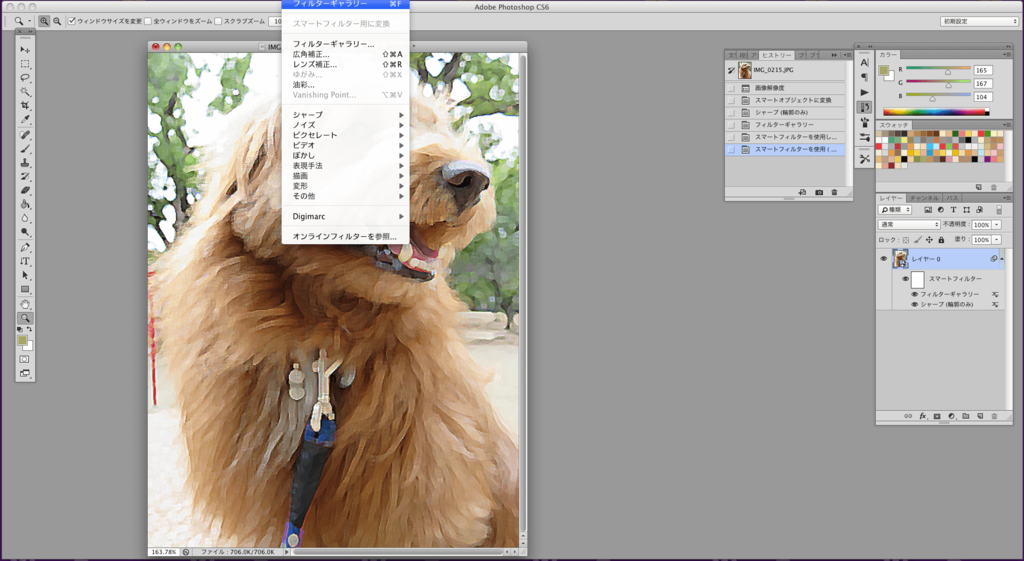Screen dimensions: 1024x561
Task: Open 塗り fill slider arrow
Action: click(997, 240)
